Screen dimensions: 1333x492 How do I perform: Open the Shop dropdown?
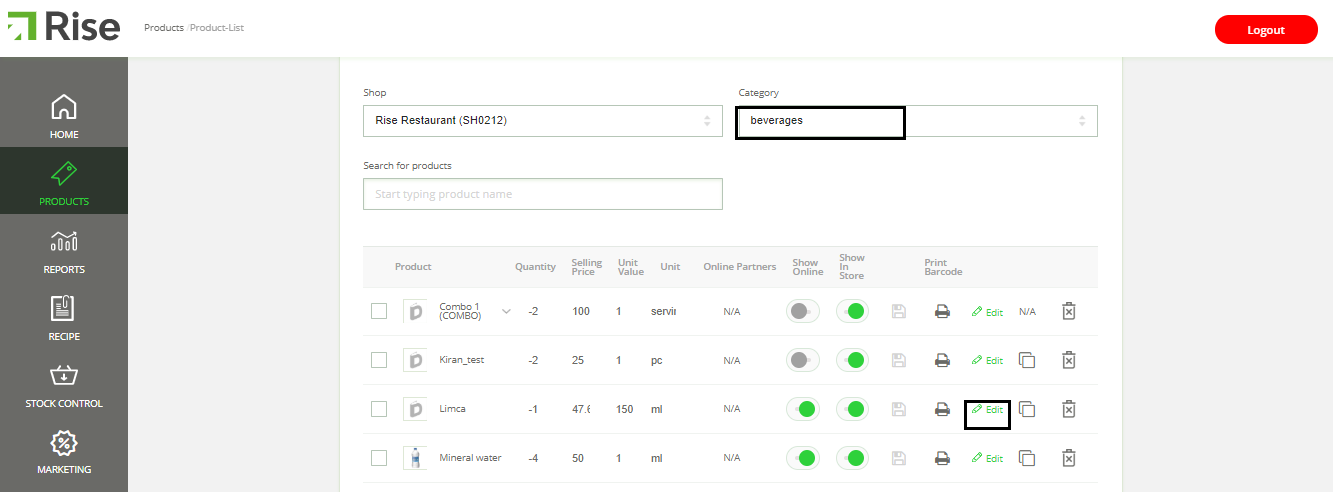coord(542,121)
